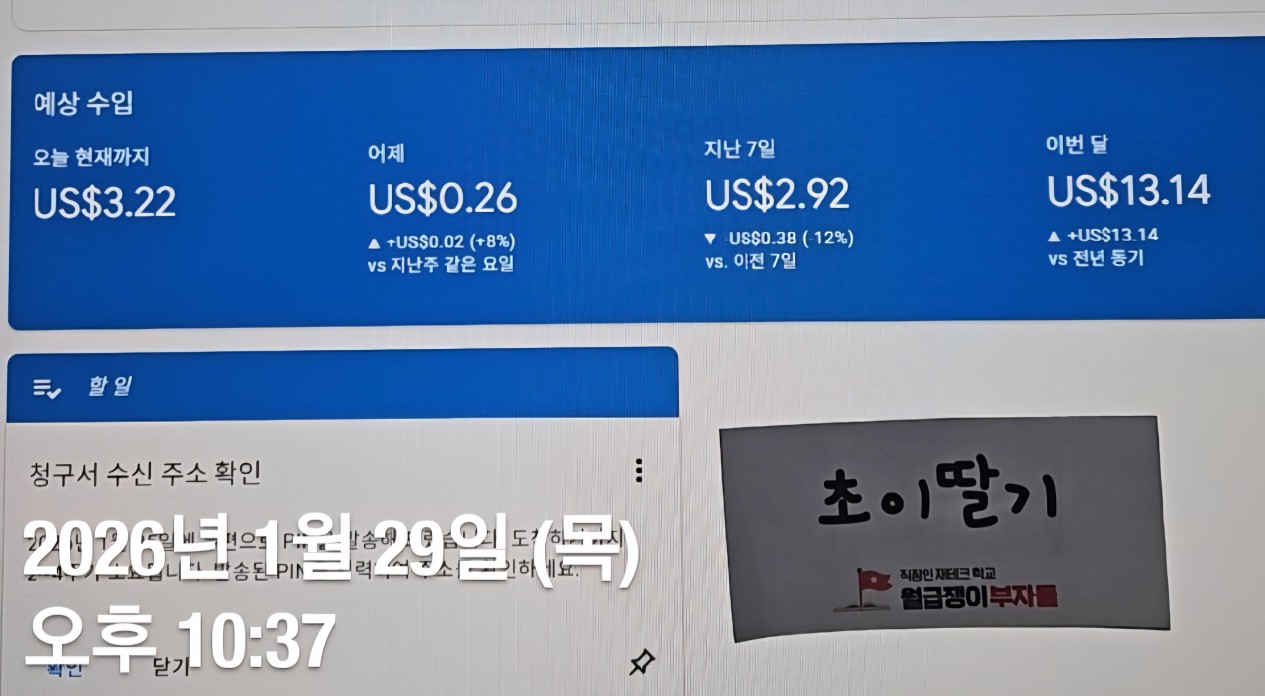Select yesterday's earnings US$0.26

pyautogui.click(x=443, y=198)
